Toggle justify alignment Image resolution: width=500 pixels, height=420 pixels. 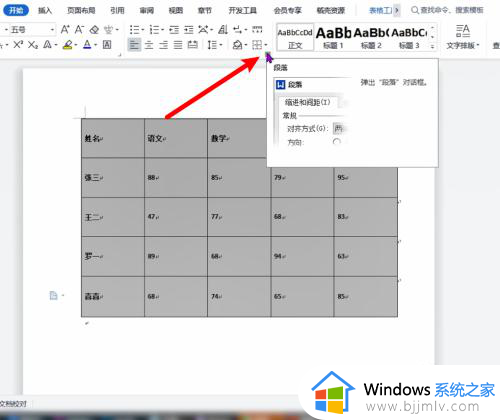[178, 45]
